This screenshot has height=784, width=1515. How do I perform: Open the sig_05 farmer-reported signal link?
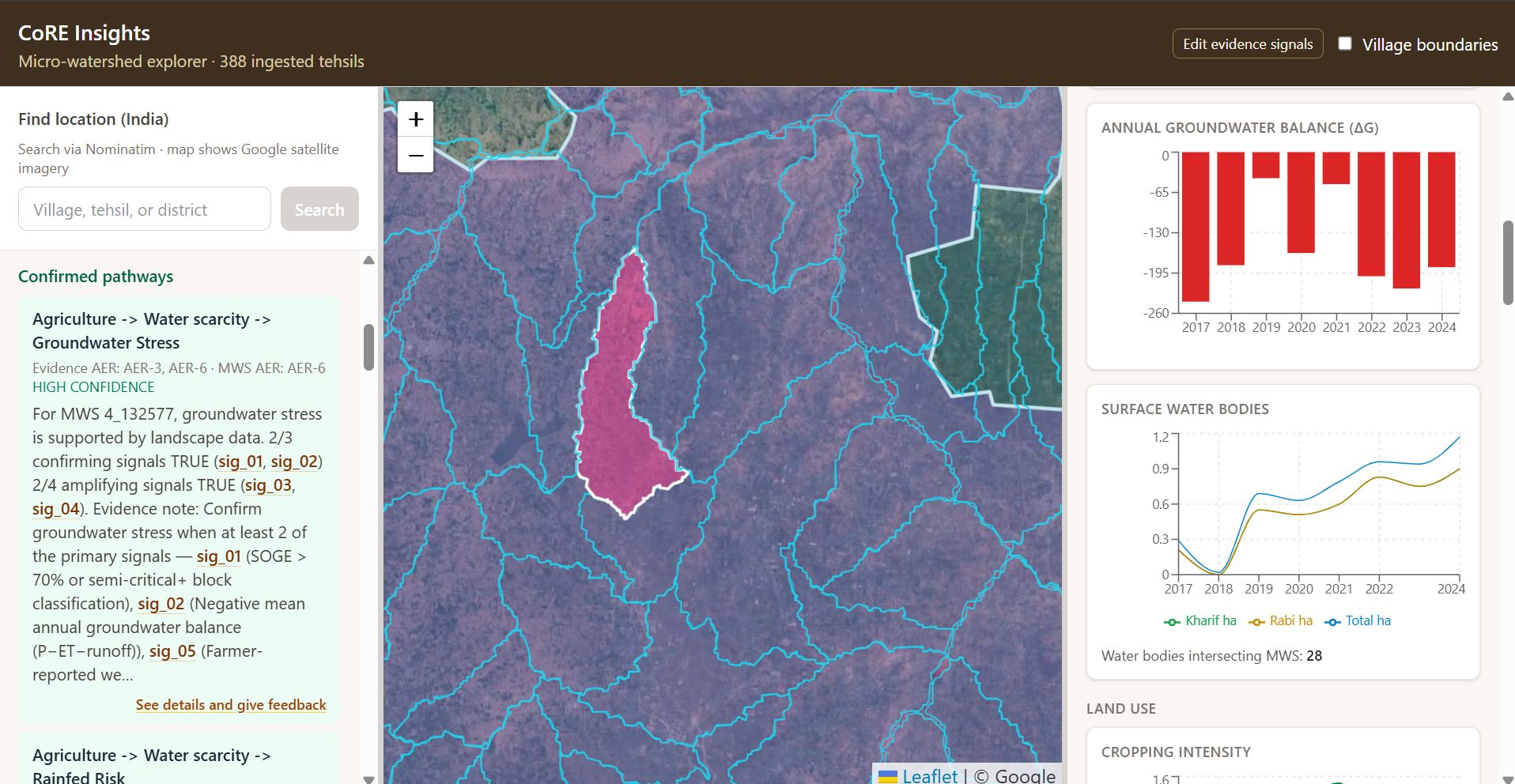(172, 651)
